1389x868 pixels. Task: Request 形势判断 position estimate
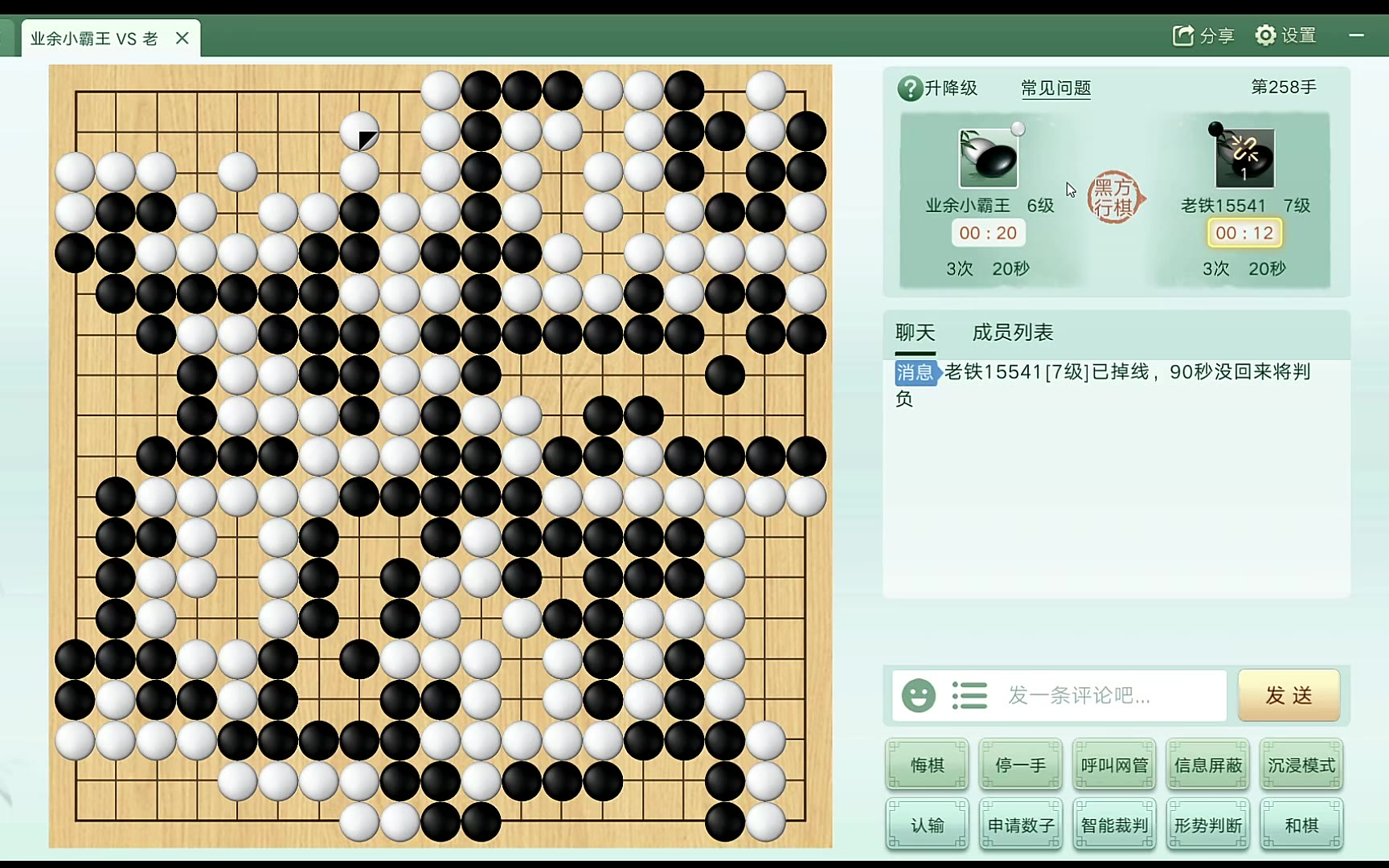tap(1208, 825)
